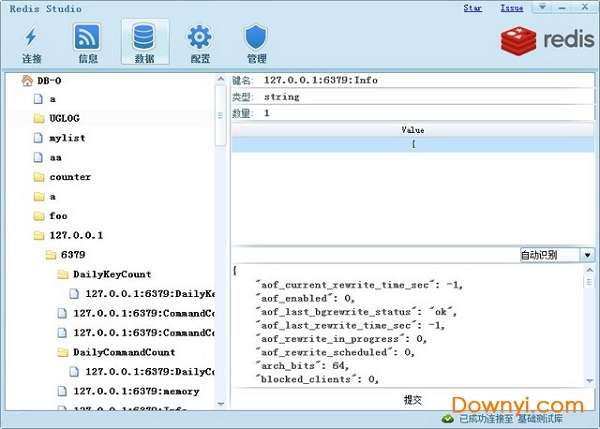Click the file icon beside 127.0.0.1:6379:memory
This screenshot has width=600, height=429.
(62, 391)
